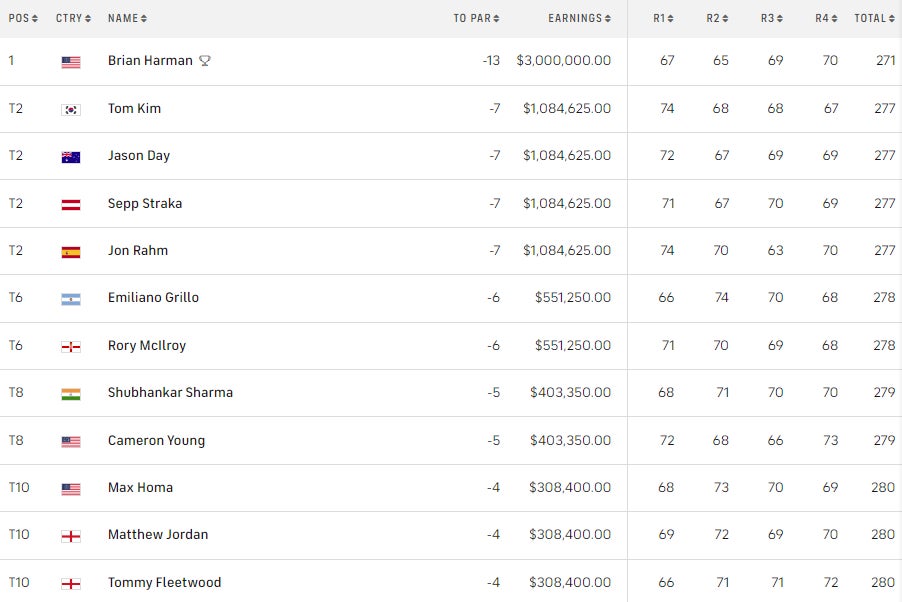Click the Argentina flag beside Emiliano Grillo
Screen dimensions: 902x602
[70, 298]
